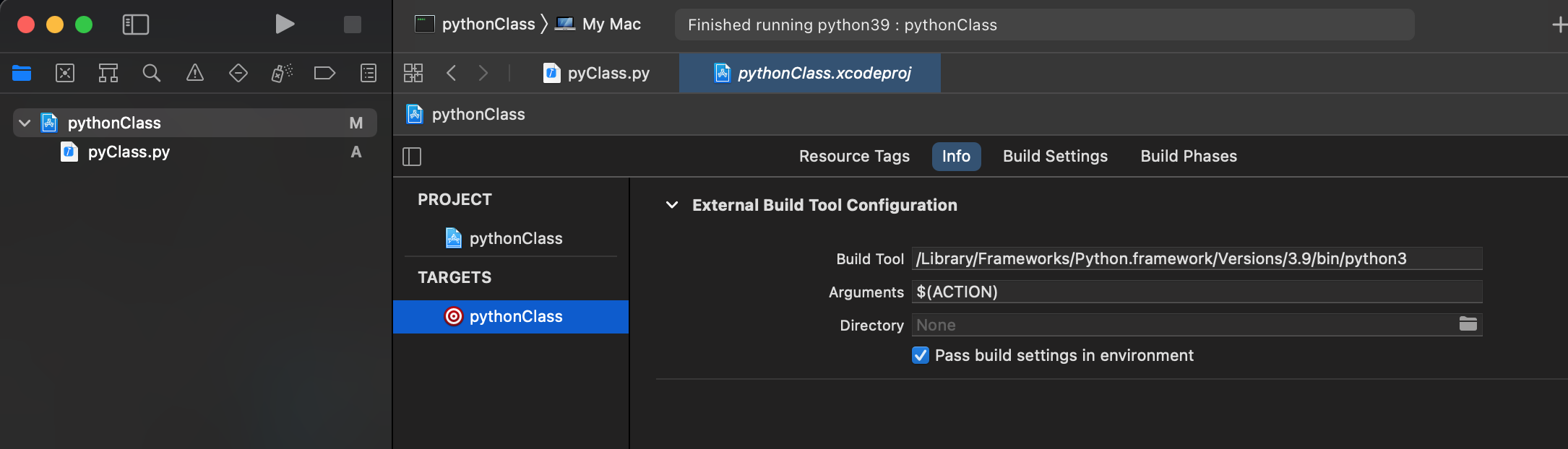Browse for directory with folder icon

click(1468, 324)
